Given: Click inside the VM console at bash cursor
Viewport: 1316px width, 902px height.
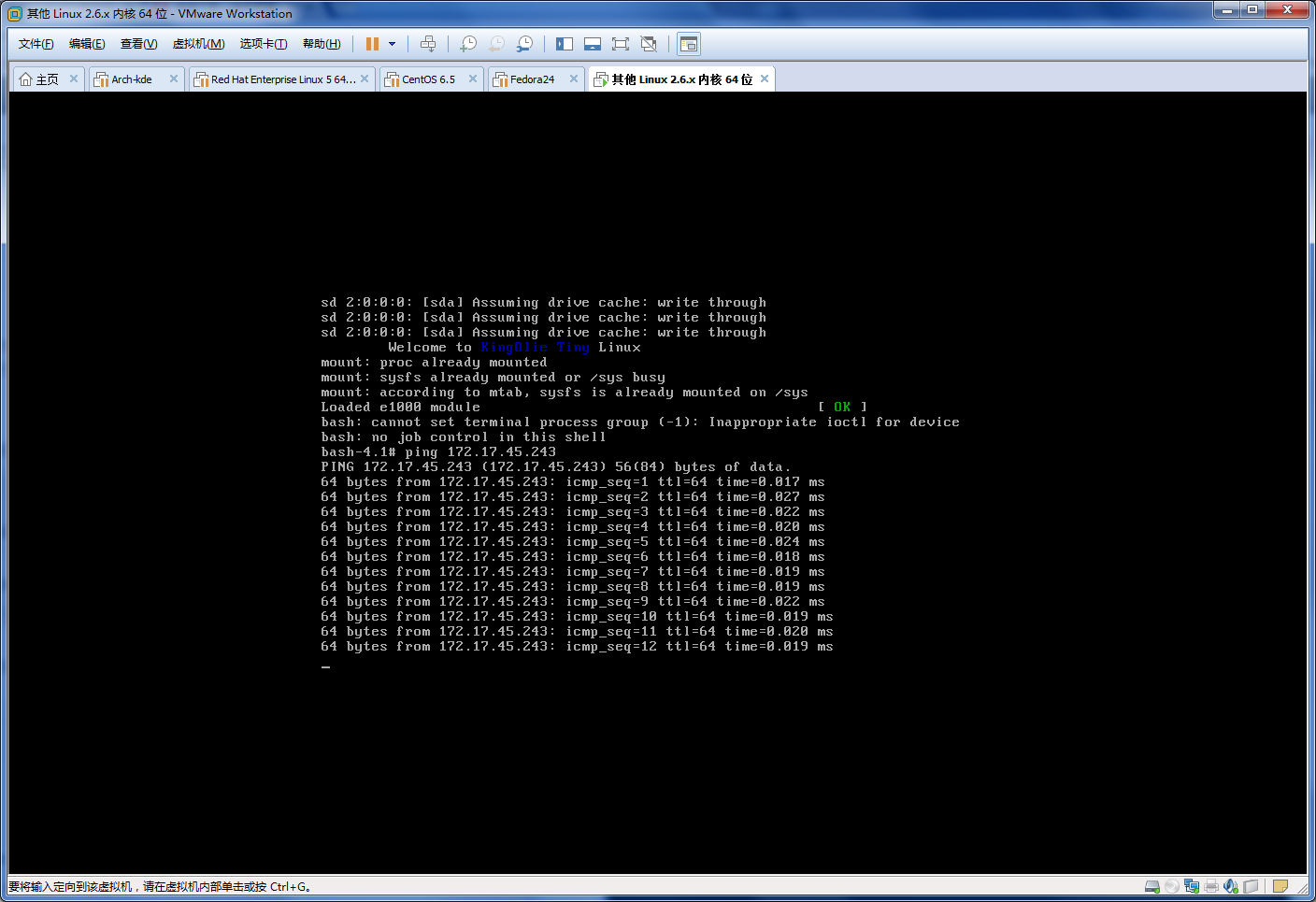Looking at the screenshot, I should click(325, 666).
